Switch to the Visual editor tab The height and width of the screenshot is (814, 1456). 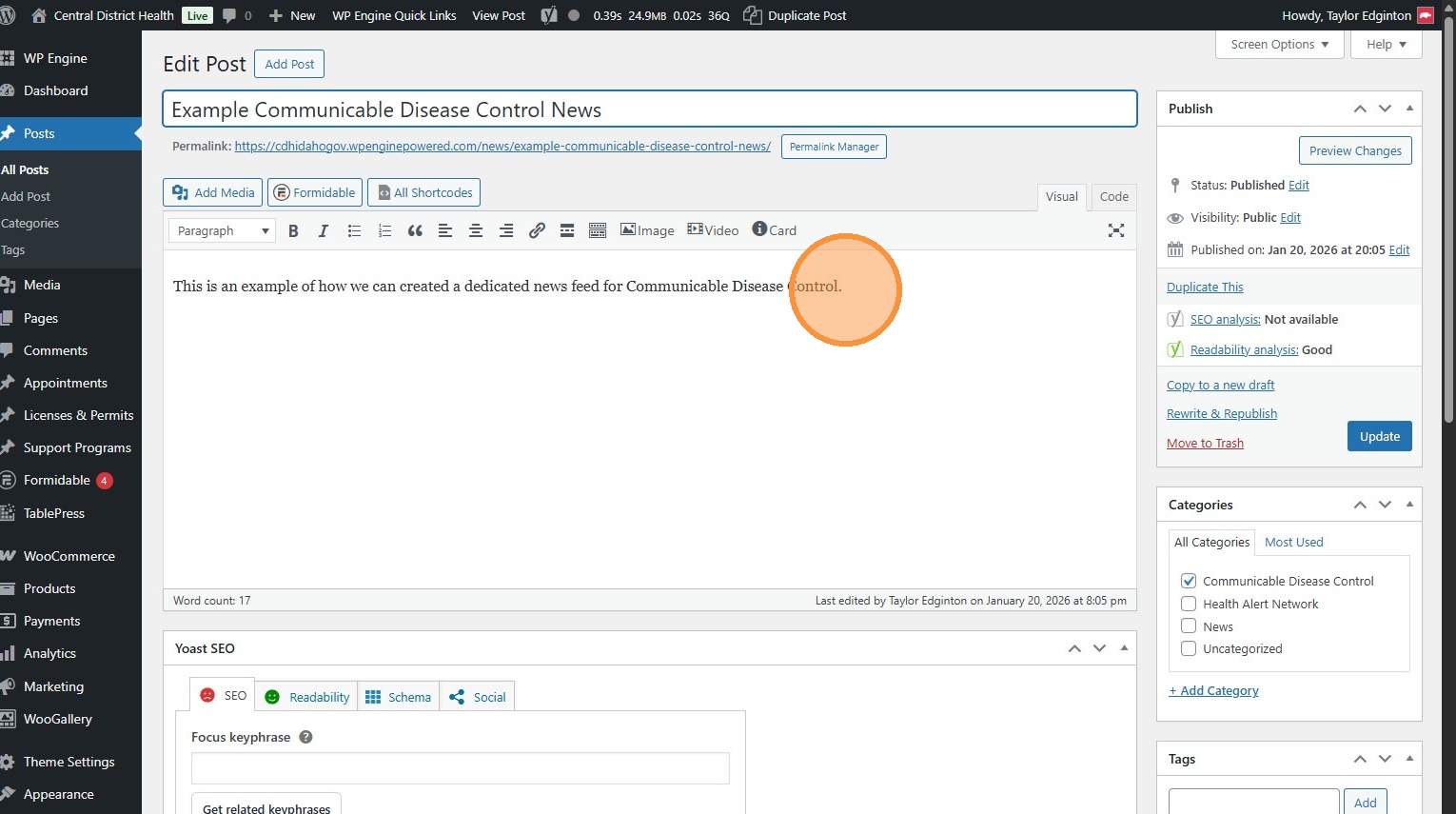[1062, 197]
